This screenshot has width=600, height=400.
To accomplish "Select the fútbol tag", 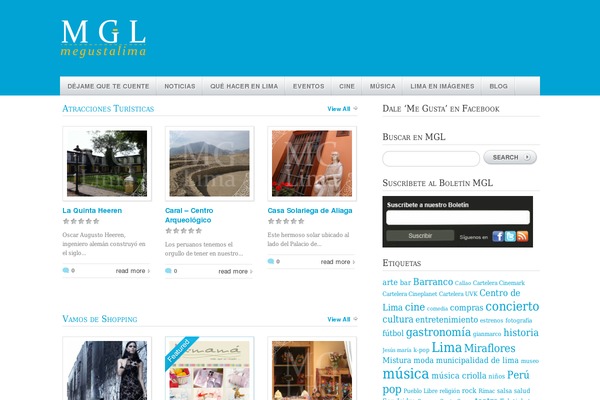I will (393, 333).
